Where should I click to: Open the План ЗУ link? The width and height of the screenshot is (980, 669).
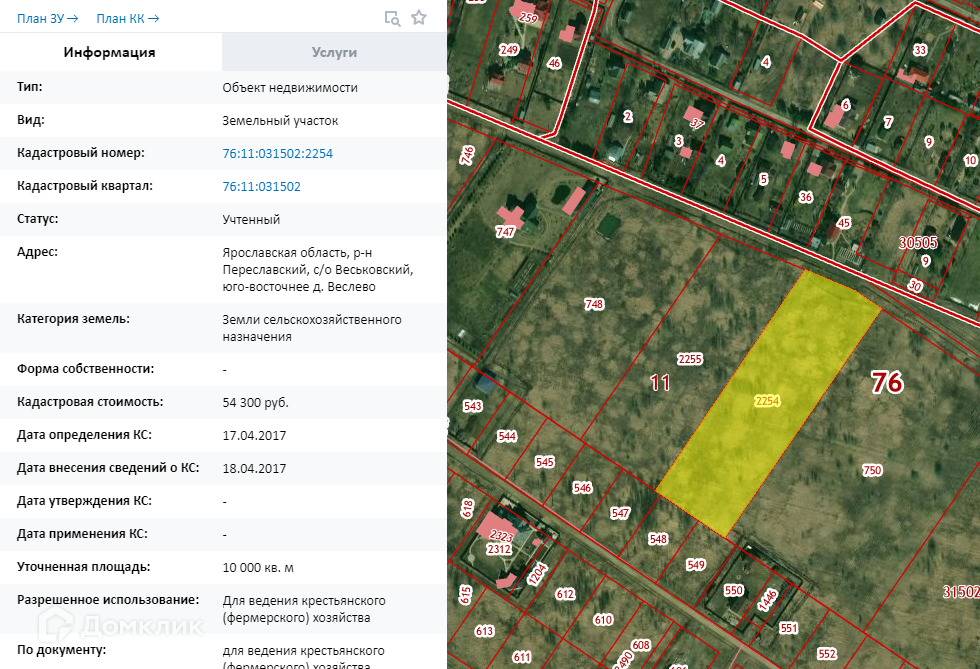point(47,18)
